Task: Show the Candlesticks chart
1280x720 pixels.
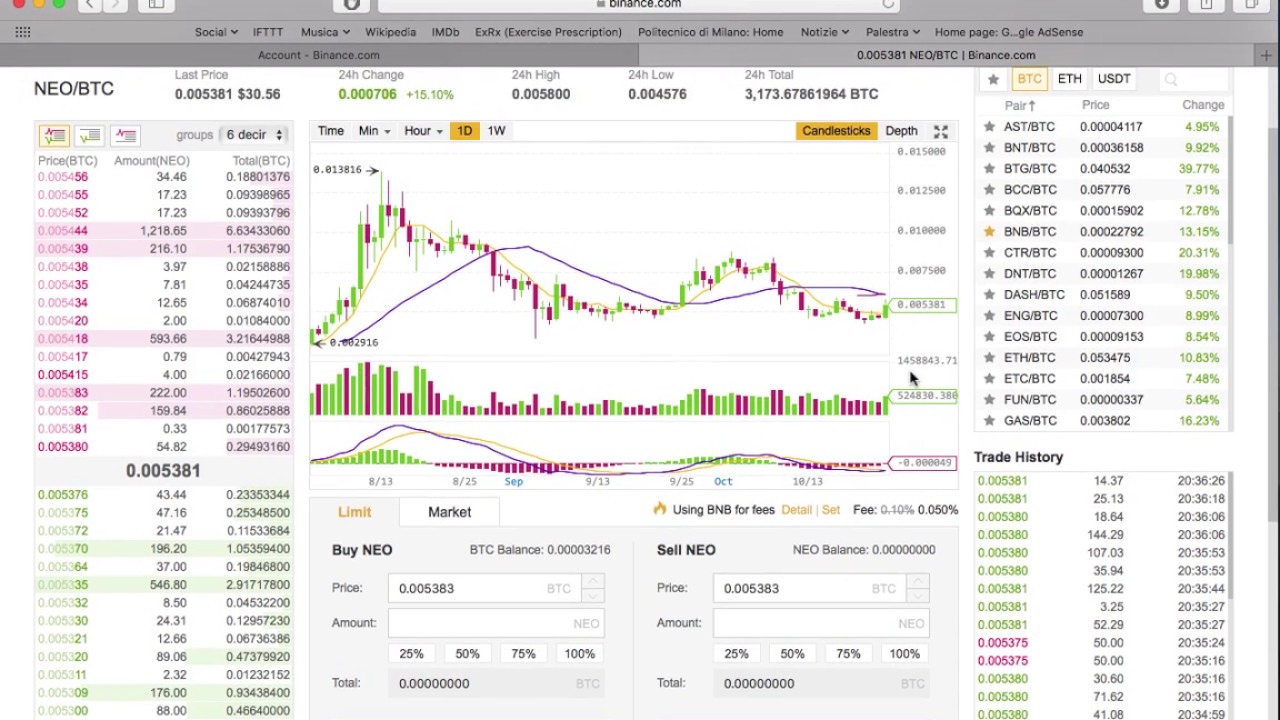Action: [836, 131]
